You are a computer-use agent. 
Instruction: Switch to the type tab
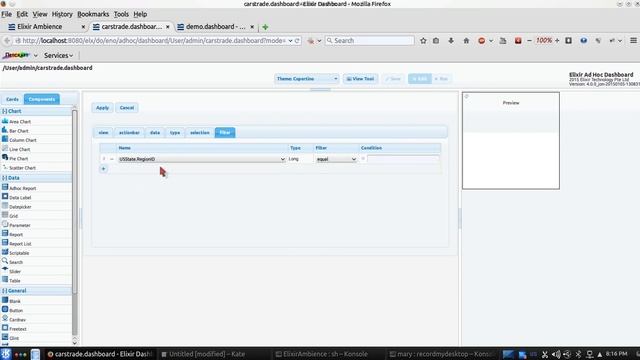175,133
